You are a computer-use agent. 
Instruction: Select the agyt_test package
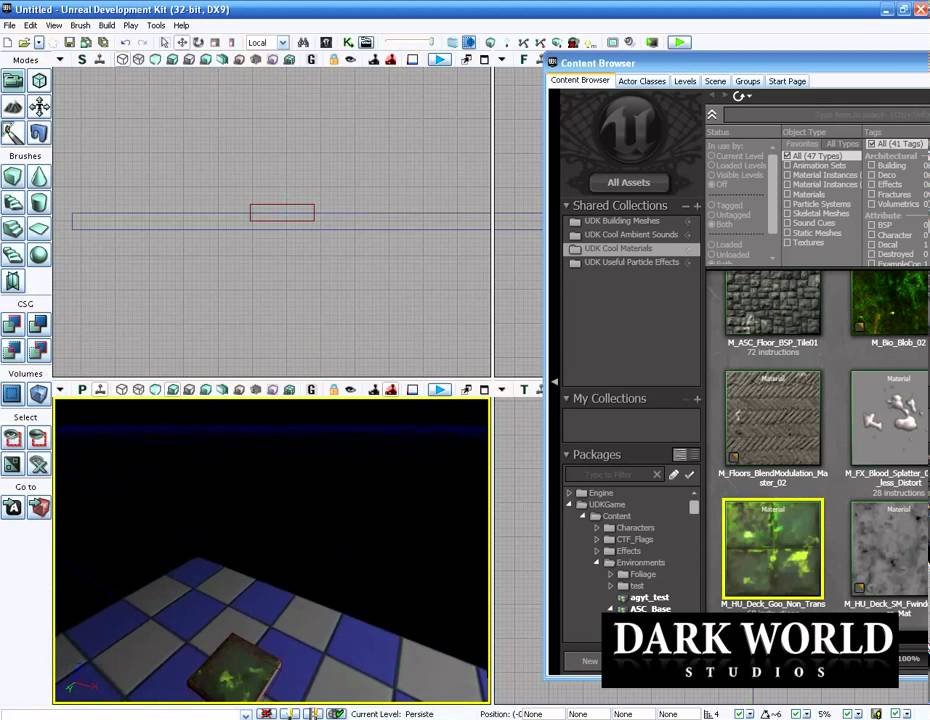point(649,598)
